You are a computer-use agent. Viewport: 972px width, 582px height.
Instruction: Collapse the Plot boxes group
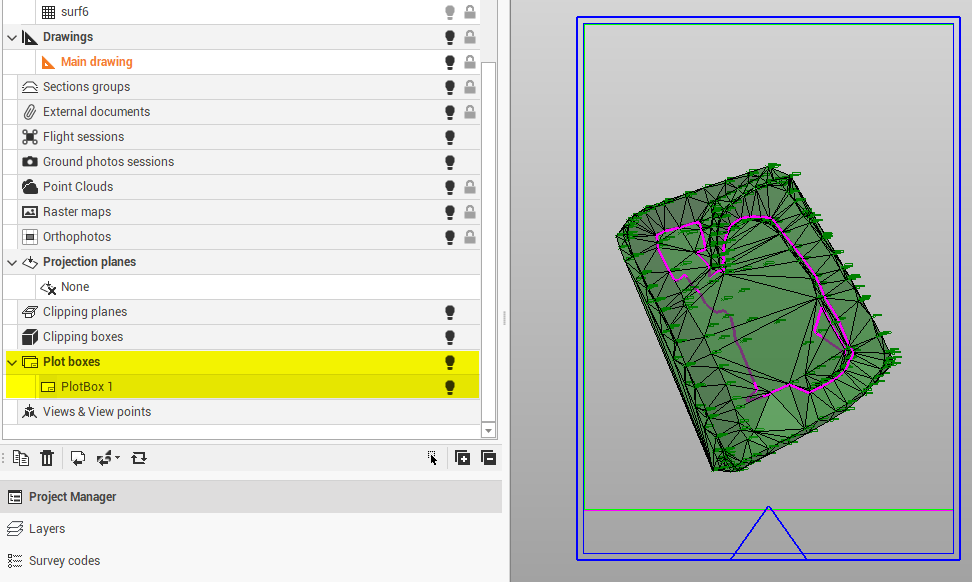pos(12,362)
